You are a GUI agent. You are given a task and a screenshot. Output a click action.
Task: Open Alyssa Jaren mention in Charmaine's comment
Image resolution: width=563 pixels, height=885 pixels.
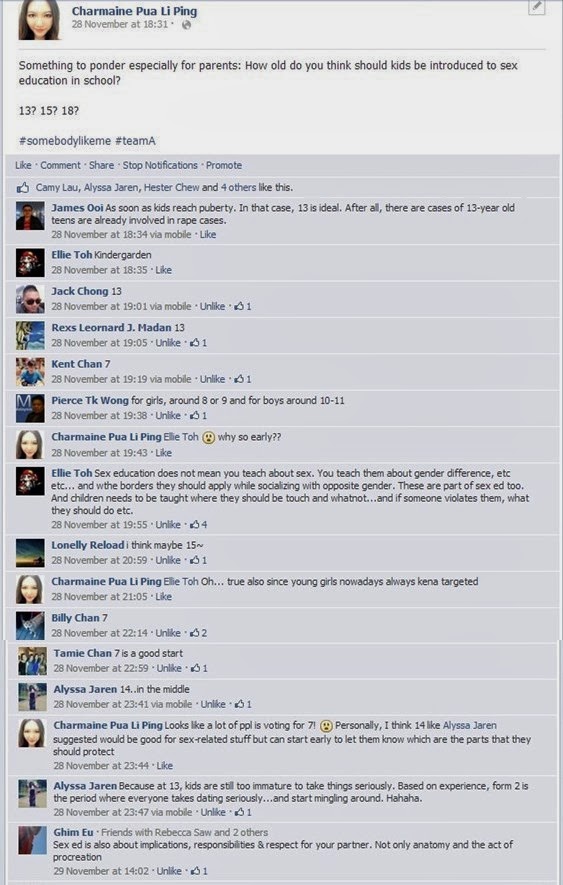point(470,726)
